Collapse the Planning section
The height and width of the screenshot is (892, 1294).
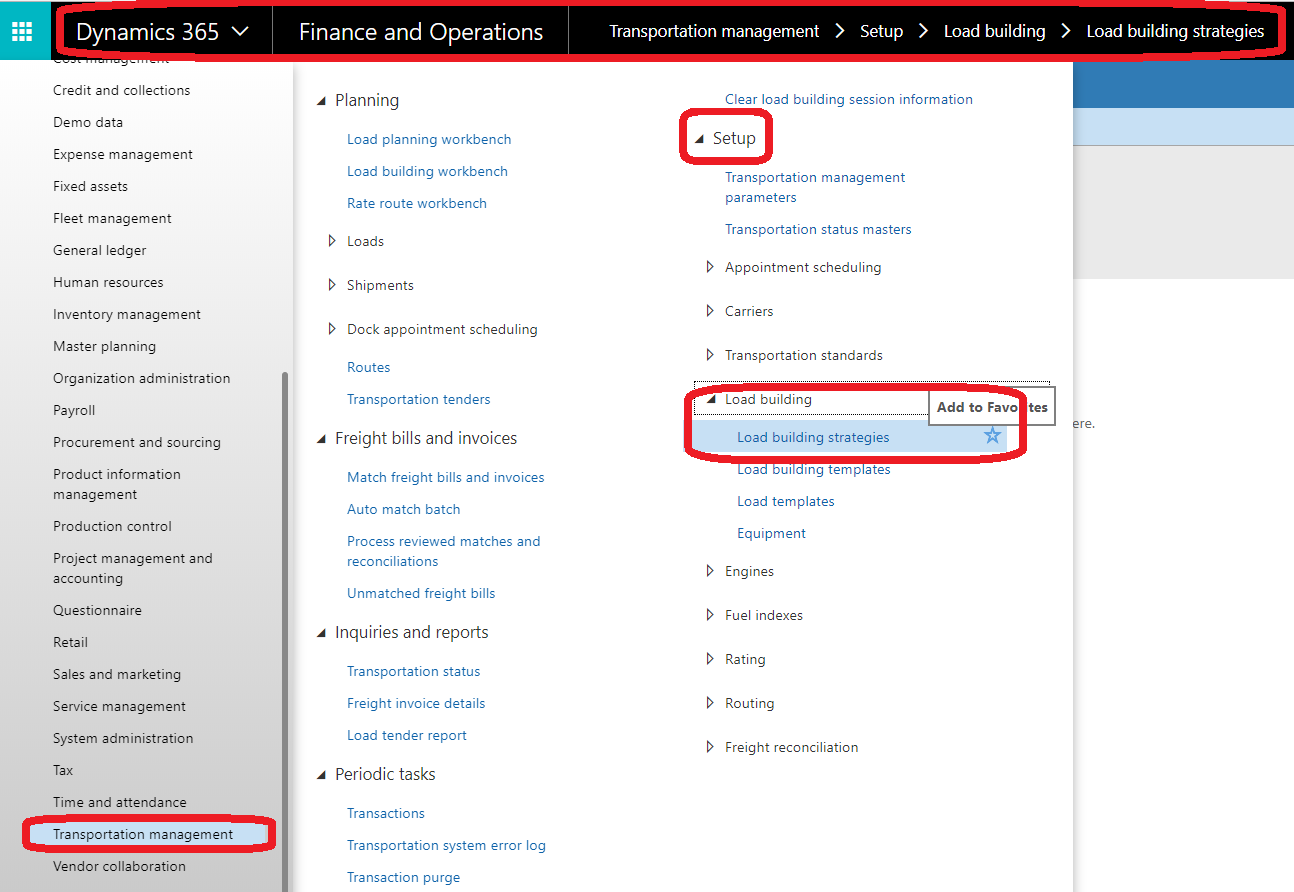click(x=321, y=100)
